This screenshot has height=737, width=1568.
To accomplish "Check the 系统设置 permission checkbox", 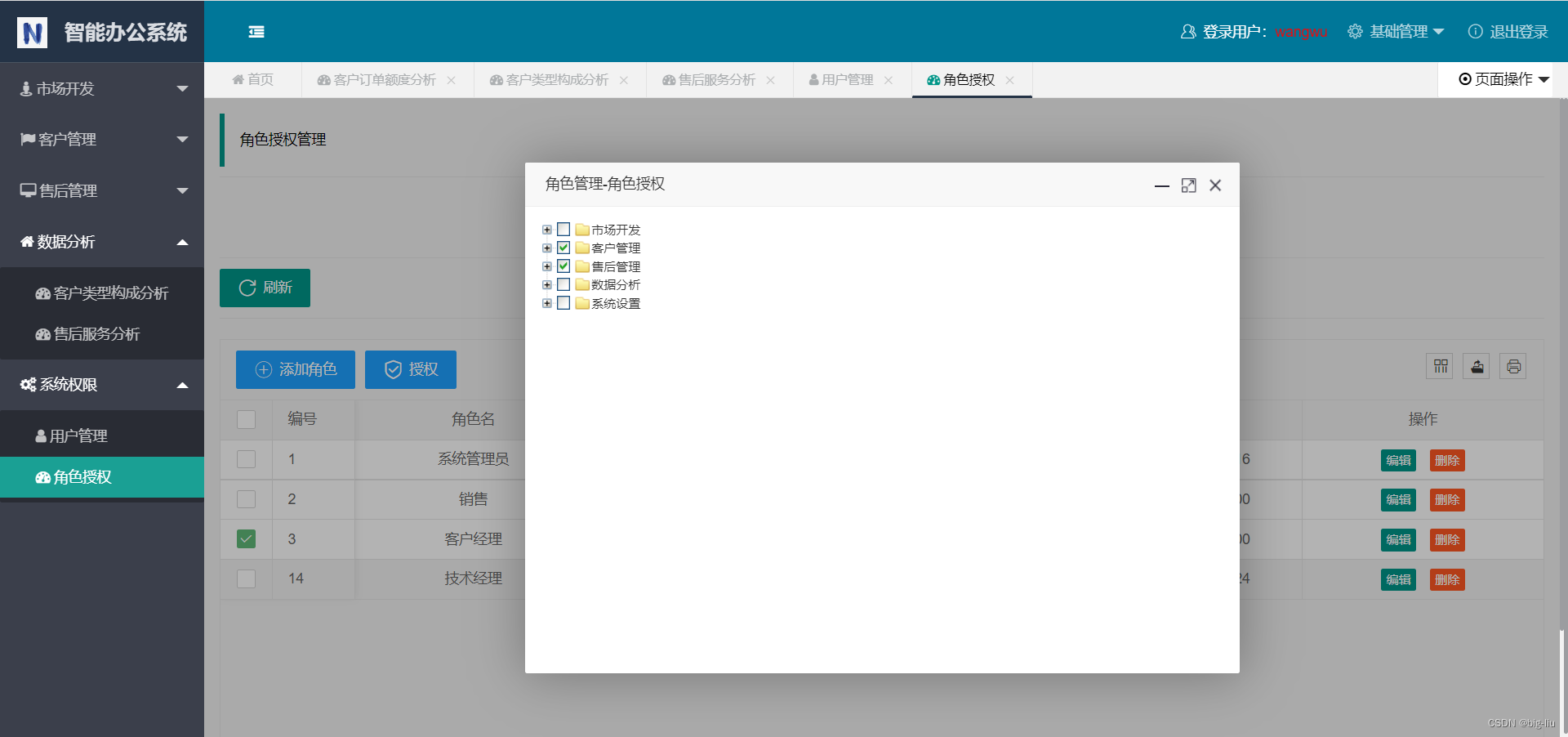I will [563, 303].
